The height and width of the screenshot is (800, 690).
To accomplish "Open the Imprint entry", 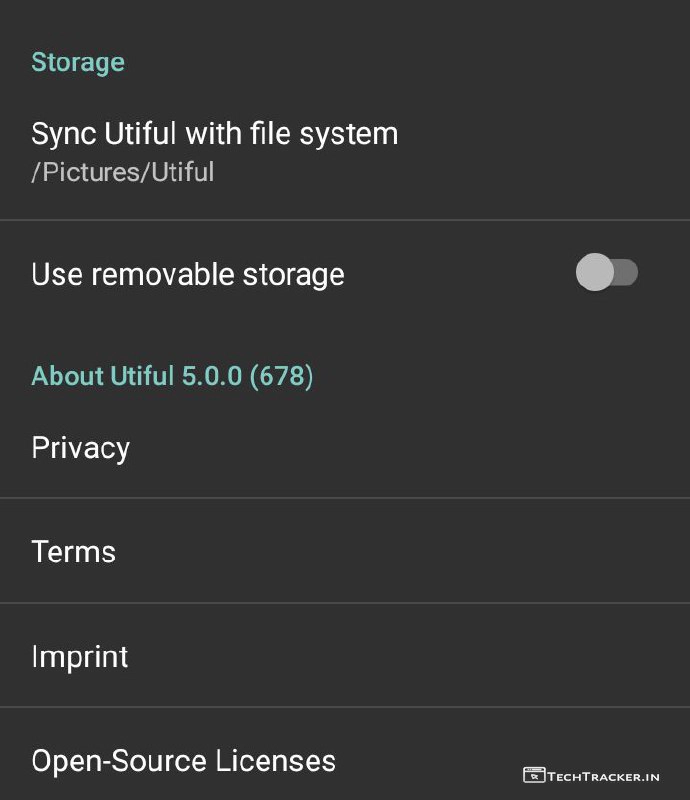I will point(79,656).
